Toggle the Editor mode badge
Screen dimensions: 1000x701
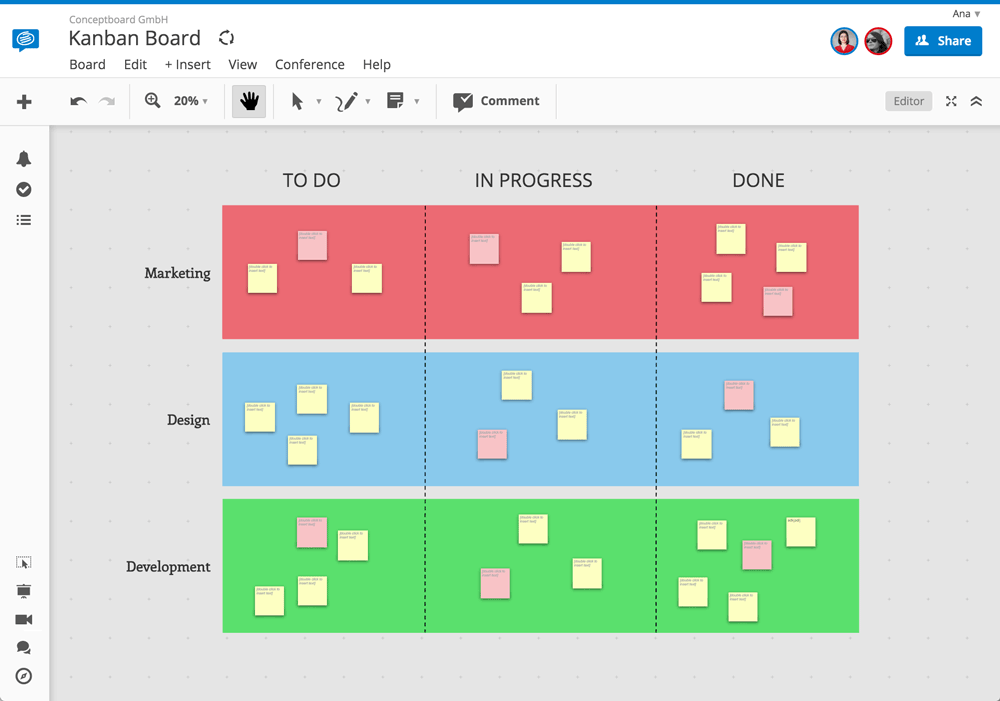908,101
